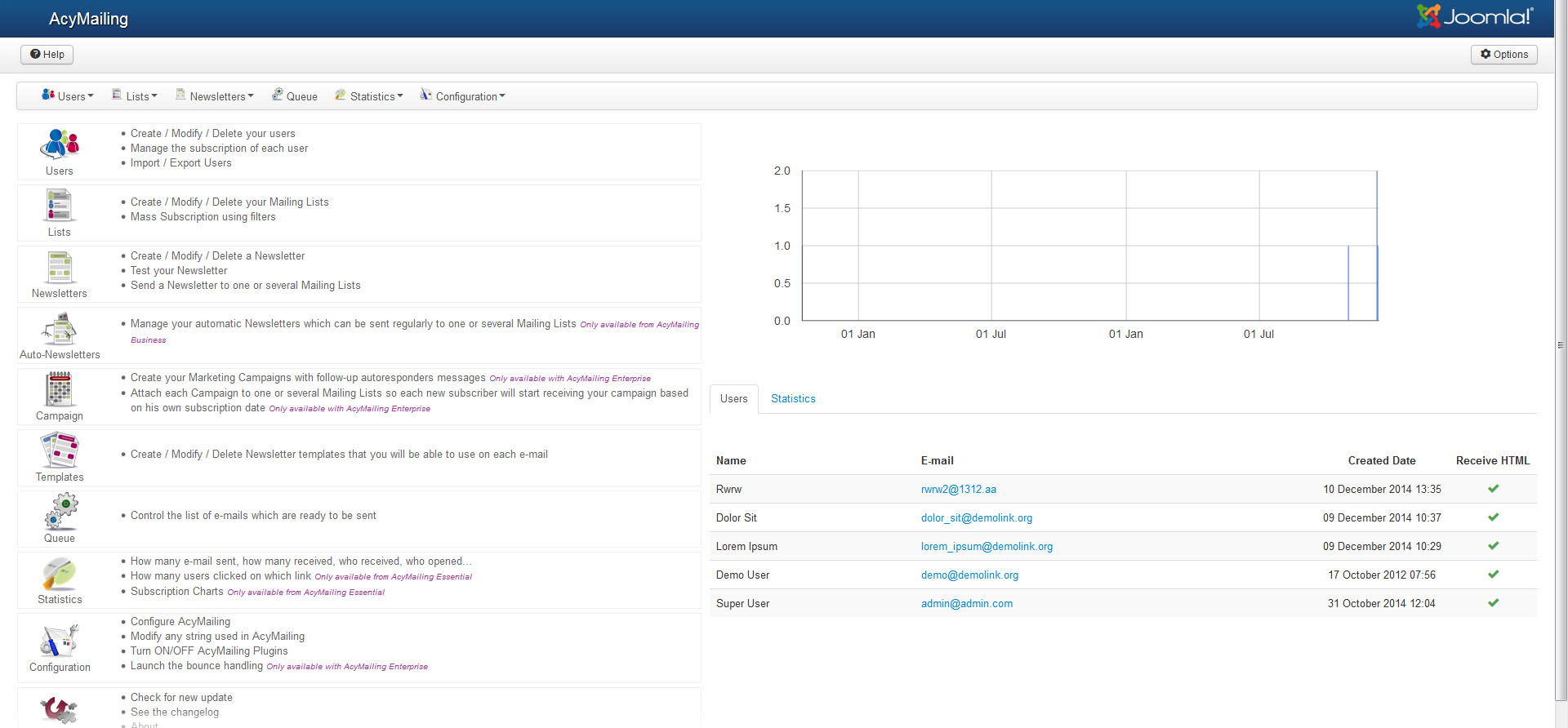Click the Receive HTML column header

coord(1493,460)
